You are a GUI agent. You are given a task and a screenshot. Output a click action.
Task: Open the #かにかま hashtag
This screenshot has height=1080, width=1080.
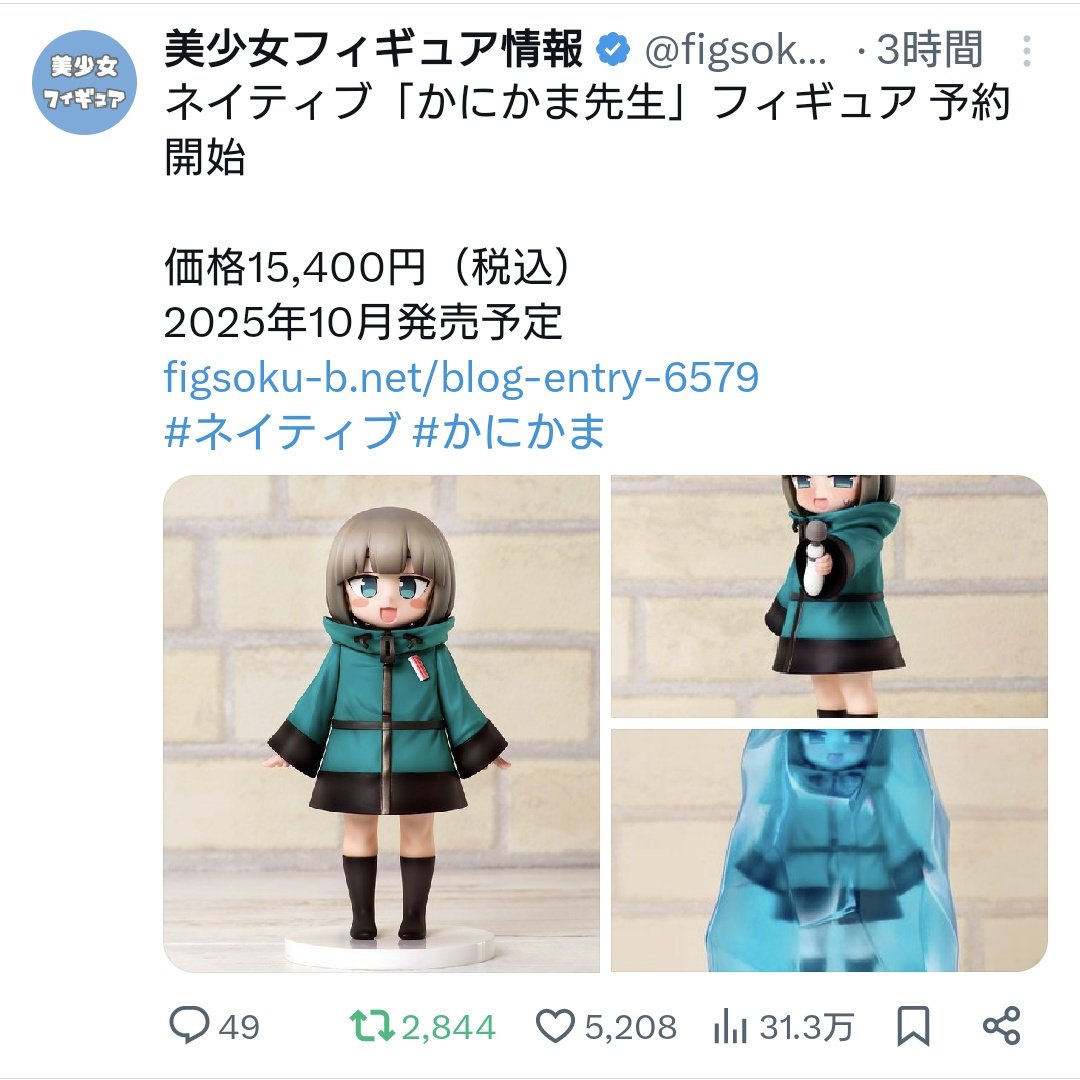pyautogui.click(x=509, y=432)
